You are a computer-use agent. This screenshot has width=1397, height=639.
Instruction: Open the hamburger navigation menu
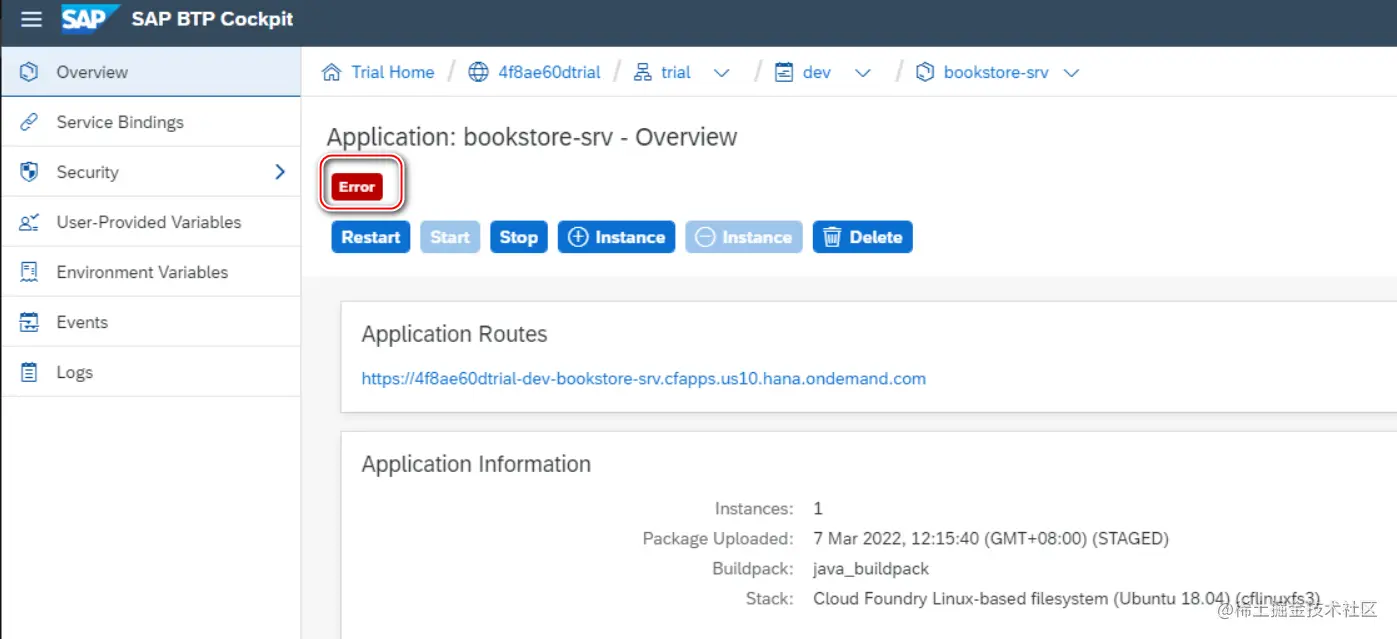pyautogui.click(x=31, y=20)
